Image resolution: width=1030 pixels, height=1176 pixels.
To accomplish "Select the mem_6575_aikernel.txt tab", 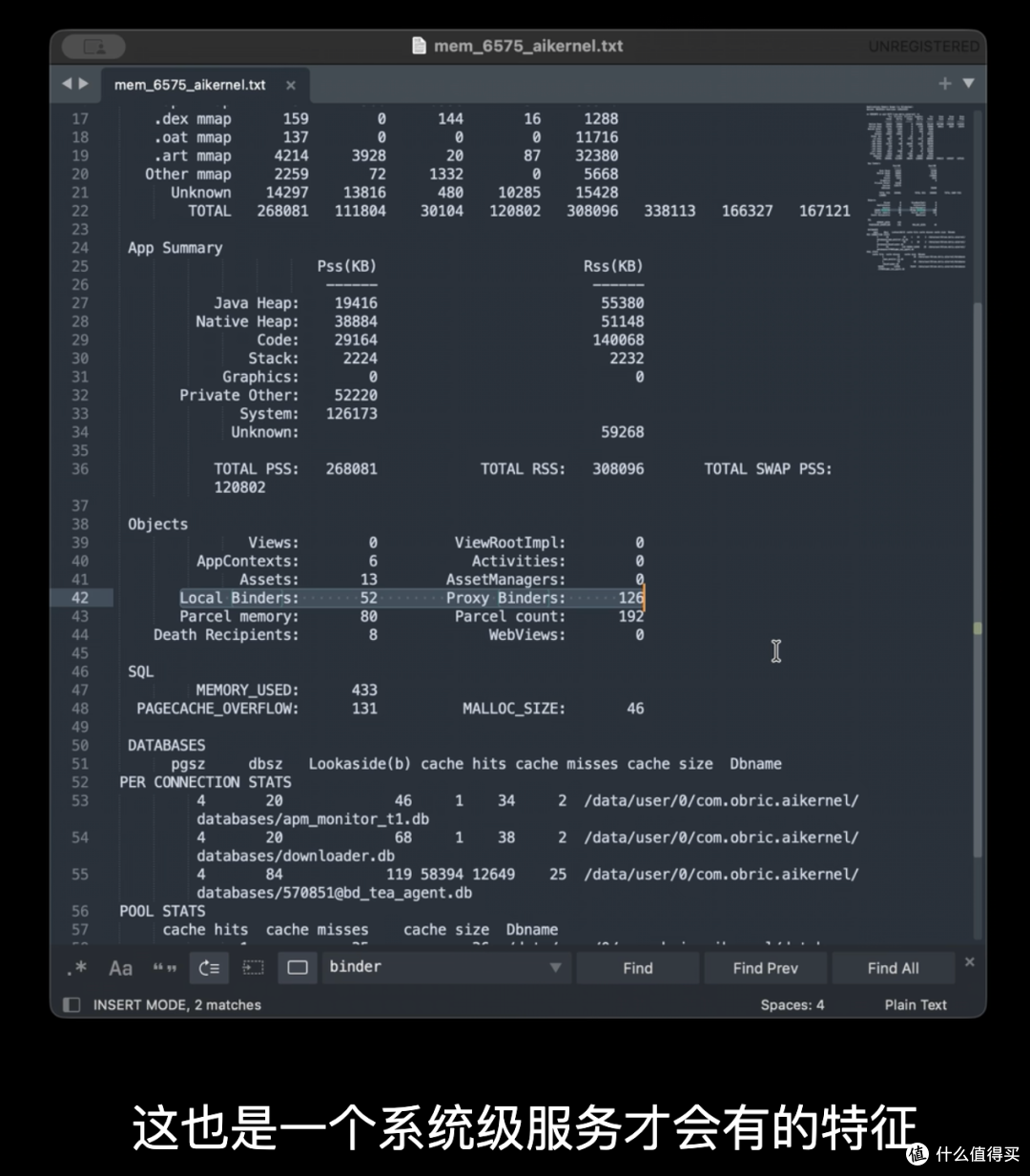I will (190, 85).
